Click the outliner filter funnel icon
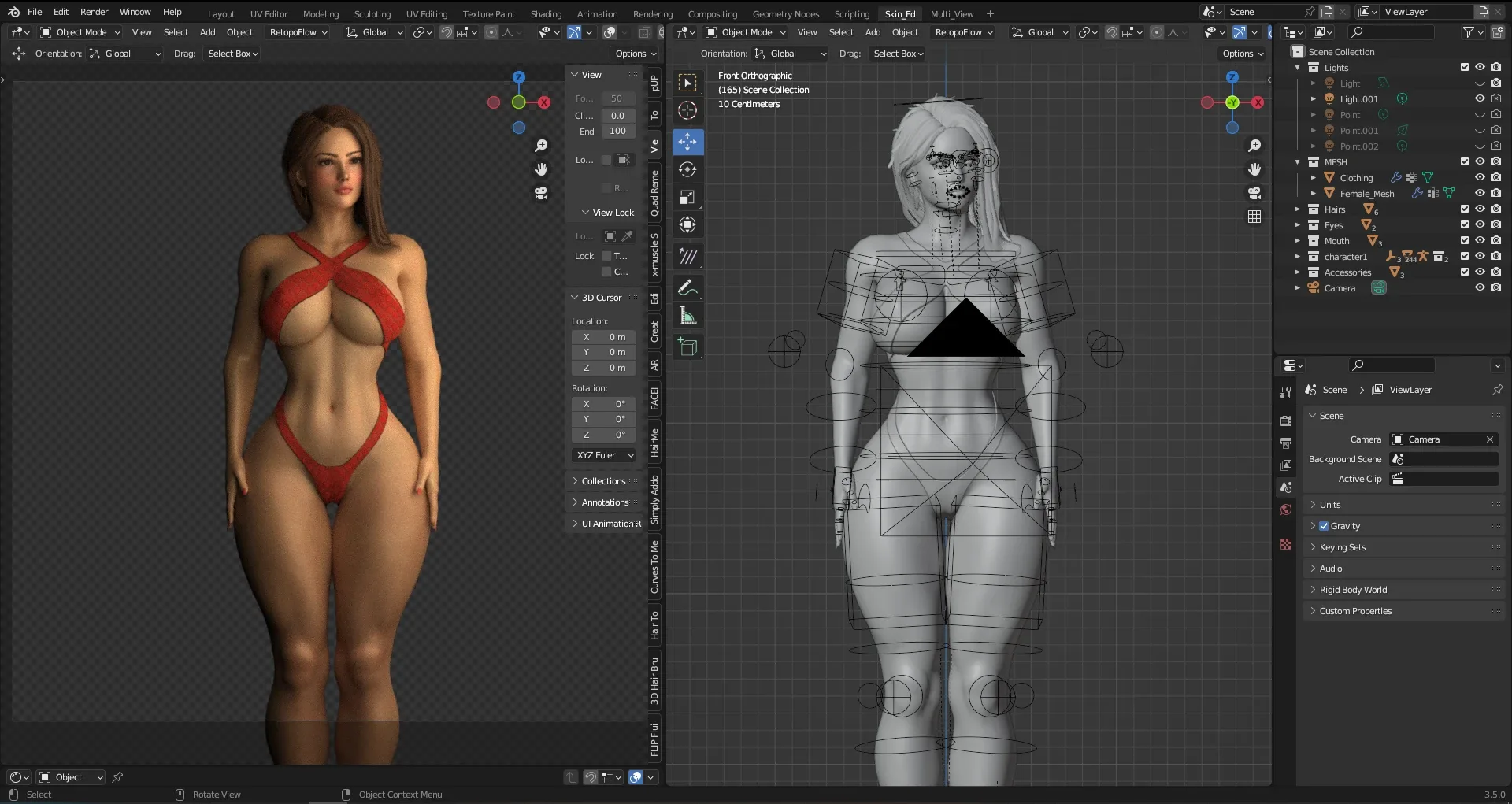 pos(1469,32)
